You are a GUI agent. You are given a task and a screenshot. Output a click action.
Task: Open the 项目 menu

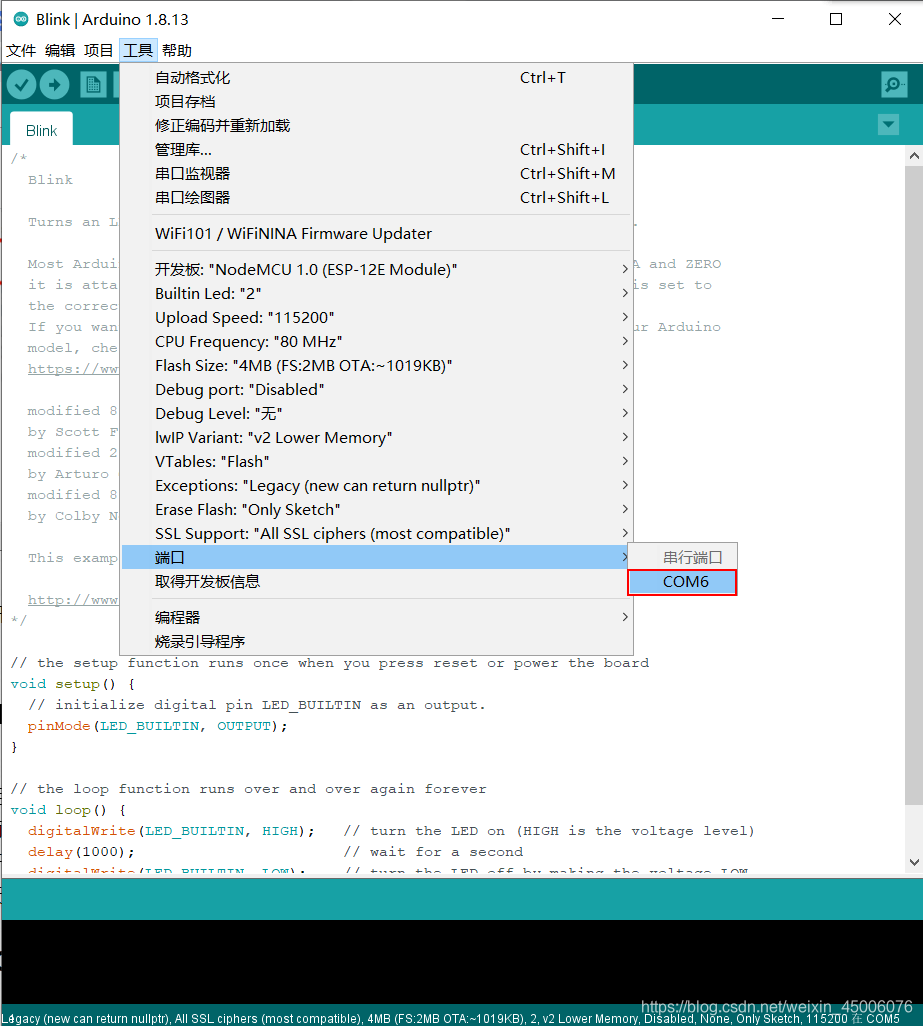tap(99, 50)
